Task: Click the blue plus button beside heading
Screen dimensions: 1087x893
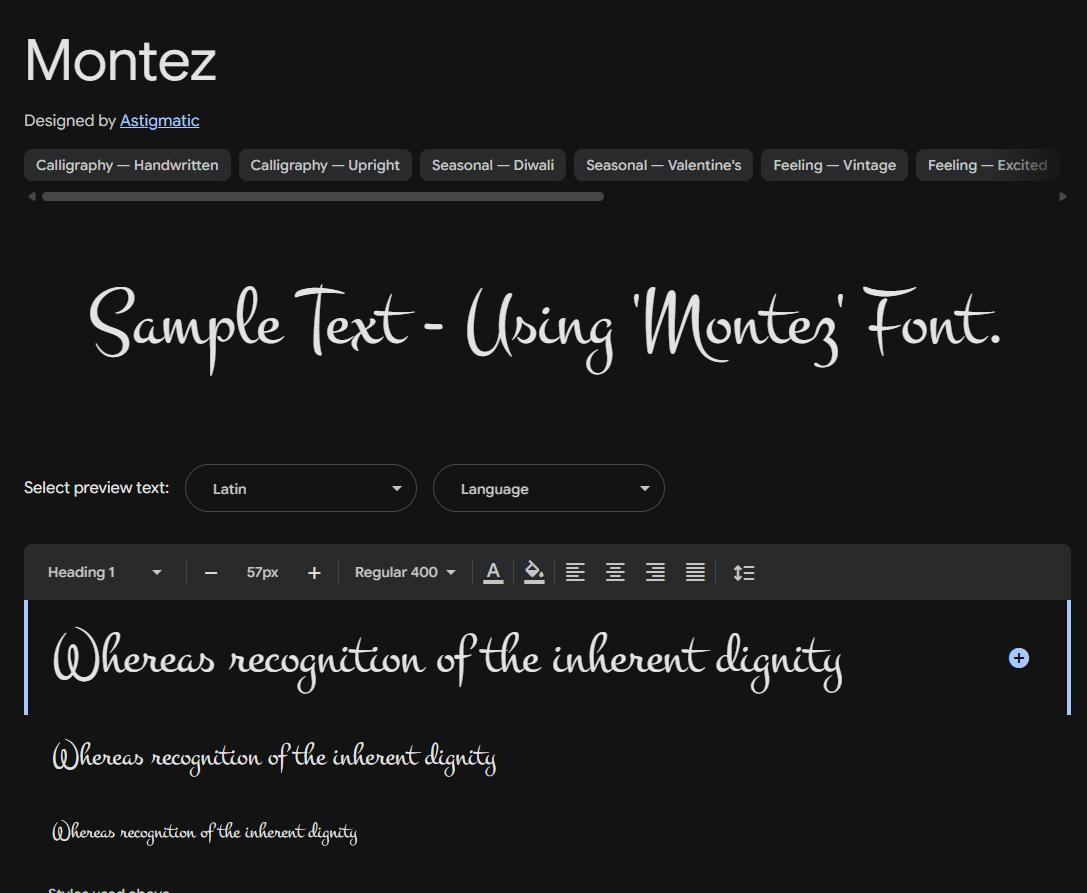Action: [x=1018, y=658]
